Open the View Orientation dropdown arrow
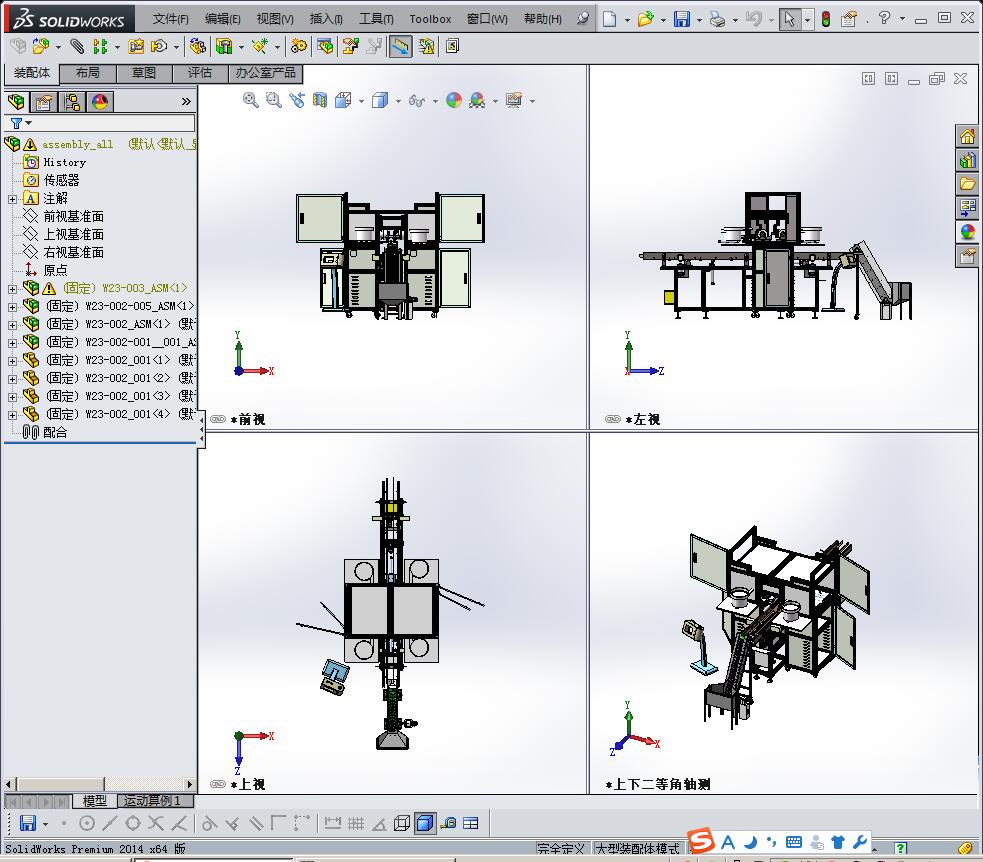The image size is (983, 862). pos(361,101)
